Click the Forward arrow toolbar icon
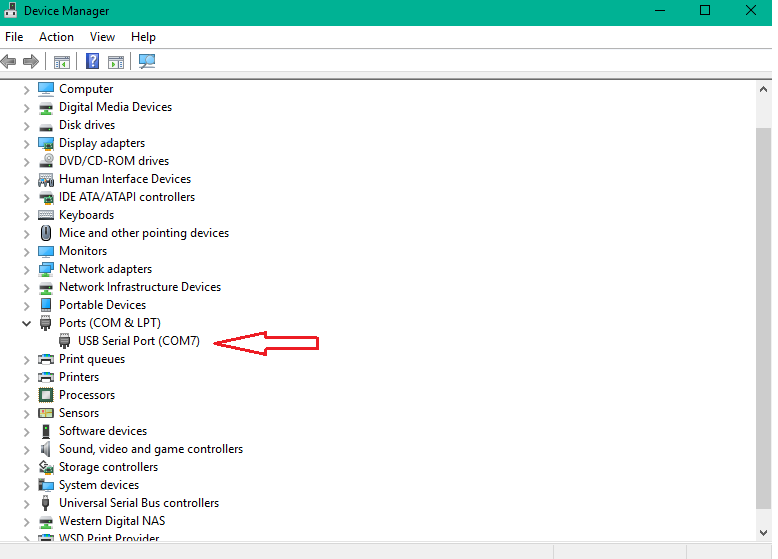Image resolution: width=778 pixels, height=559 pixels. (x=31, y=62)
